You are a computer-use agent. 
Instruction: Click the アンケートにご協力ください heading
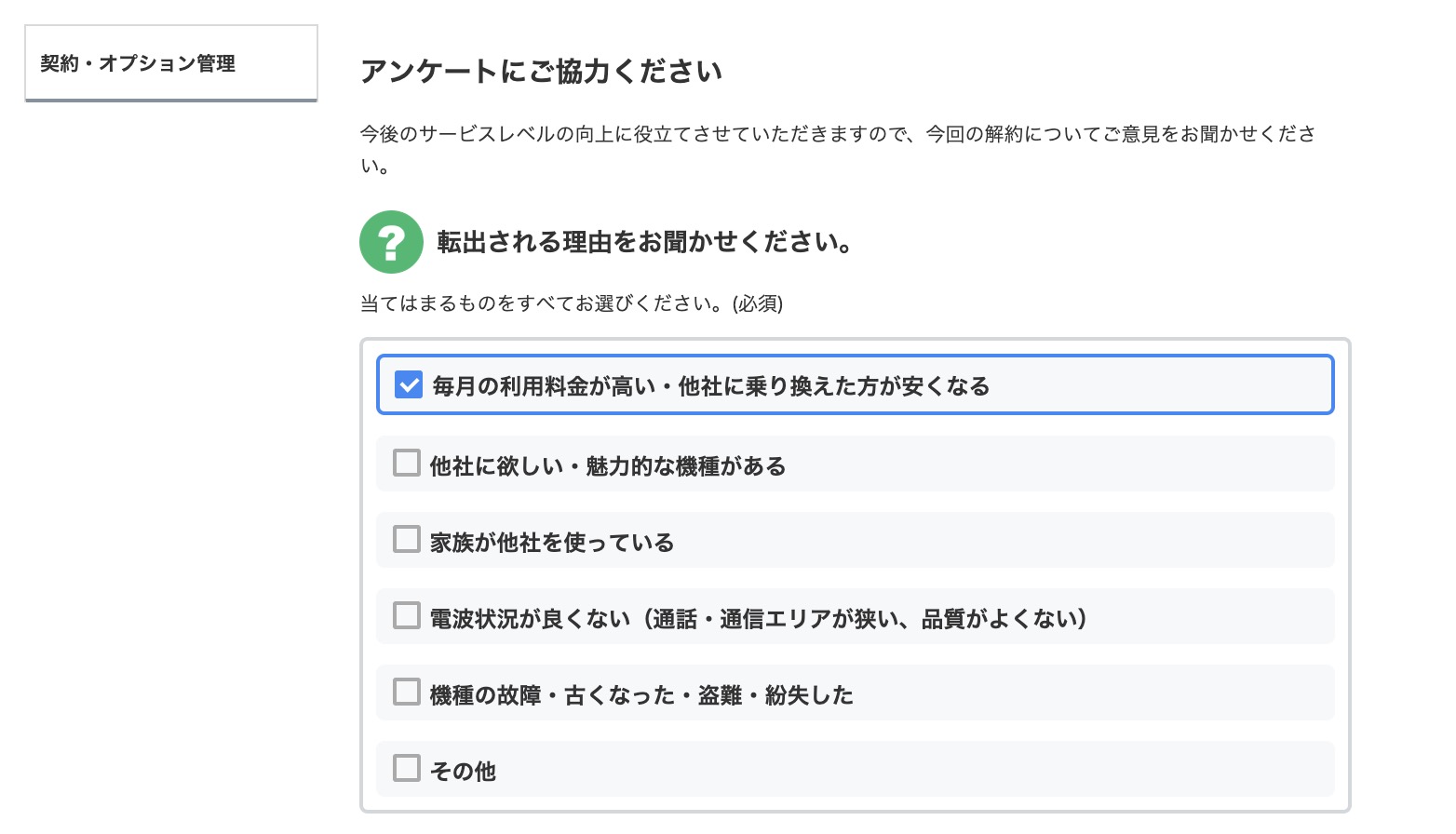point(541,72)
